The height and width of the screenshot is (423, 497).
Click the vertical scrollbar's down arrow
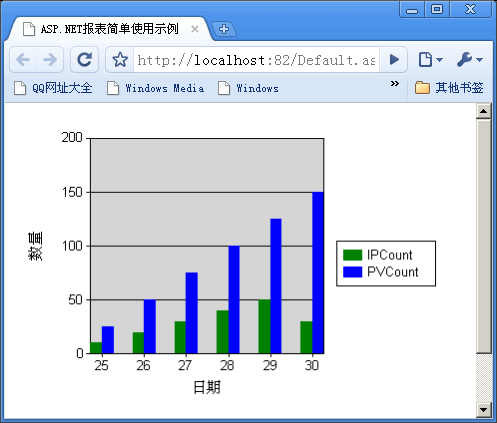click(x=484, y=410)
